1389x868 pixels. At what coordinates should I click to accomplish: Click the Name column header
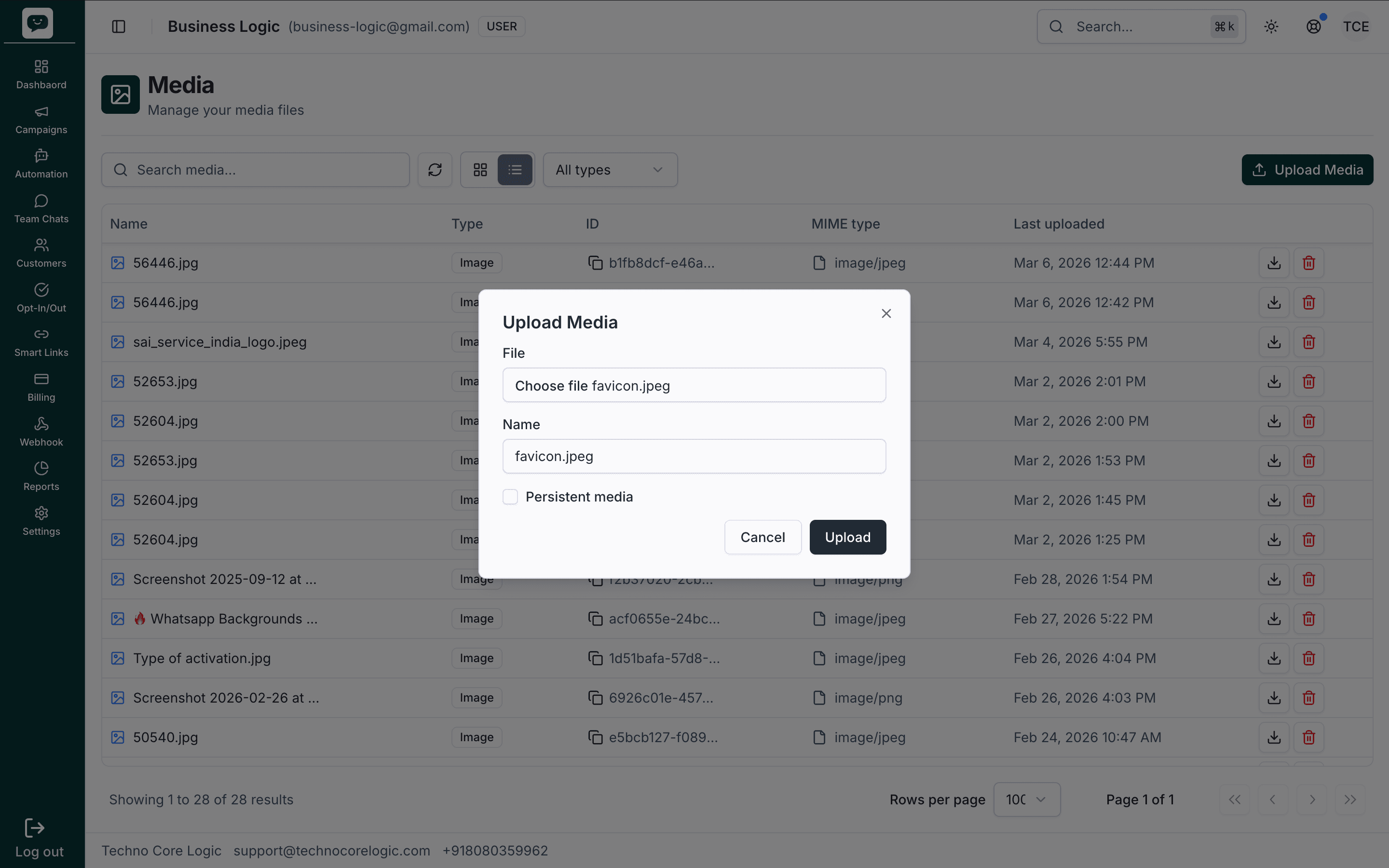click(129, 224)
